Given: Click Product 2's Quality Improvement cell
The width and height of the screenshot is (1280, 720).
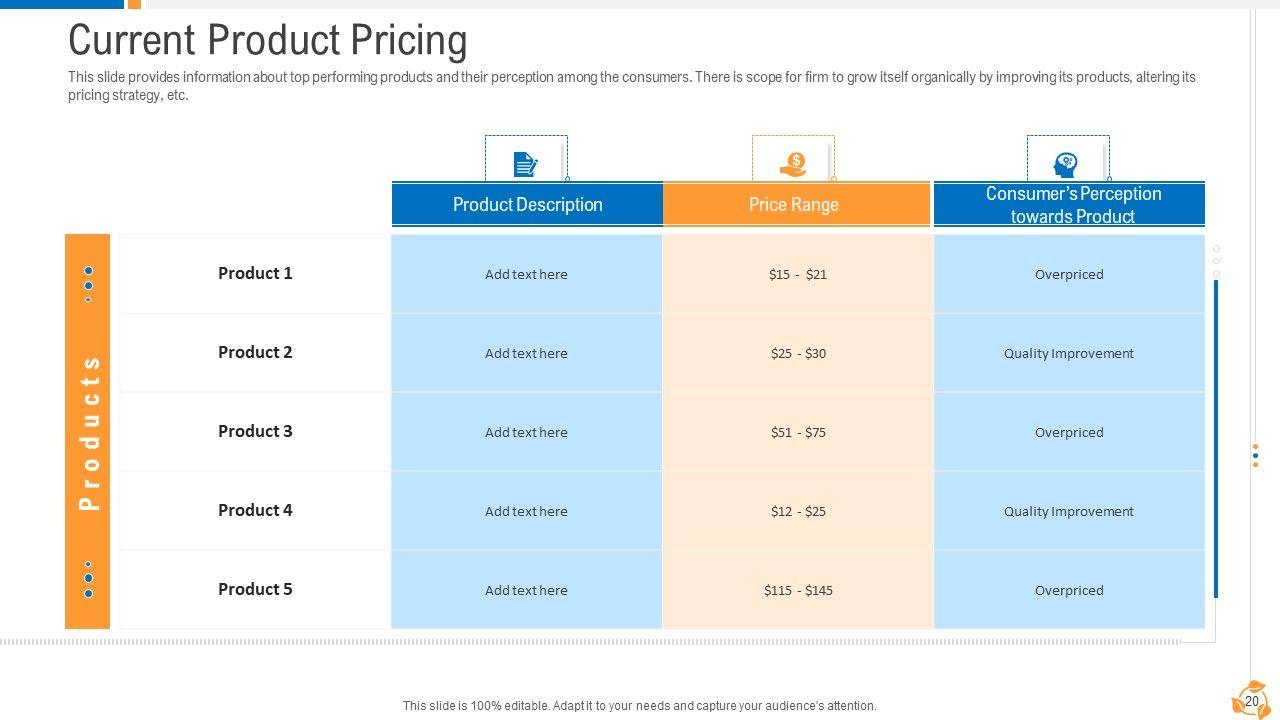Looking at the screenshot, I should (x=1068, y=353).
